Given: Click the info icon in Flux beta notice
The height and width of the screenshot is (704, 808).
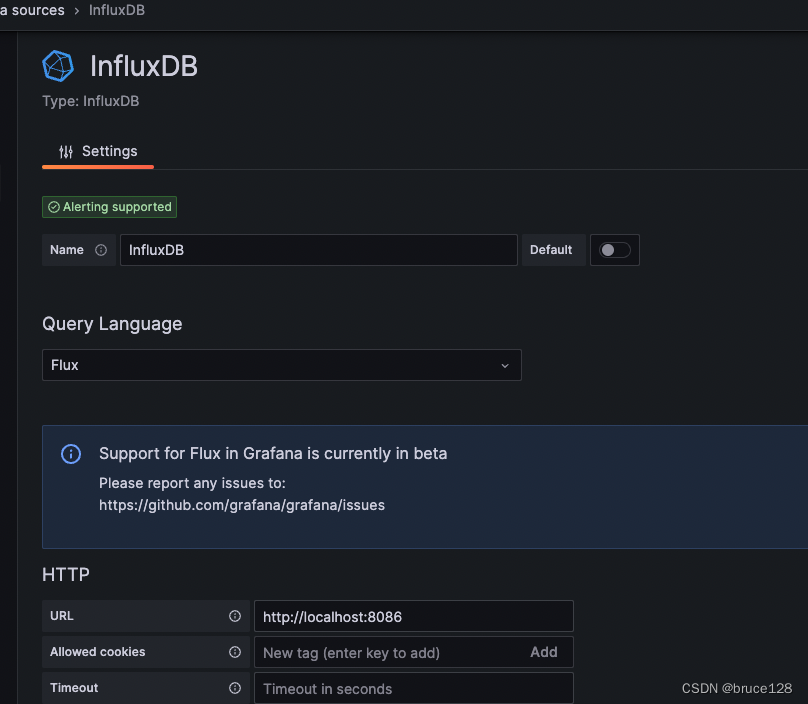Looking at the screenshot, I should (x=71, y=454).
